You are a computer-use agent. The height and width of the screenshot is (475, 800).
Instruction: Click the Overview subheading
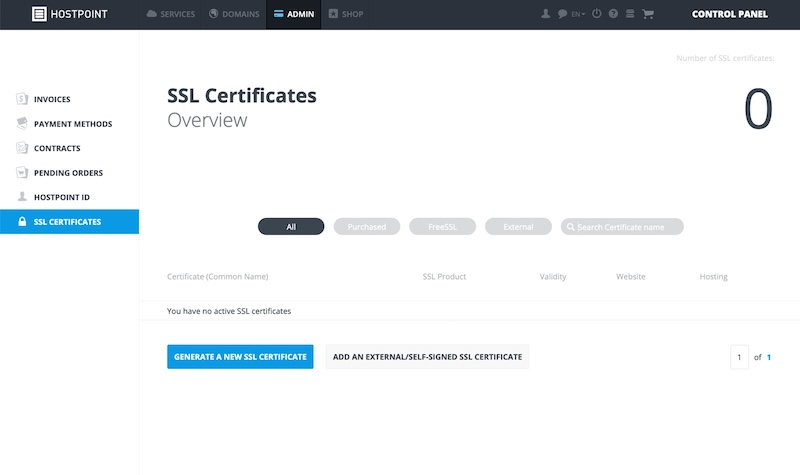point(207,120)
